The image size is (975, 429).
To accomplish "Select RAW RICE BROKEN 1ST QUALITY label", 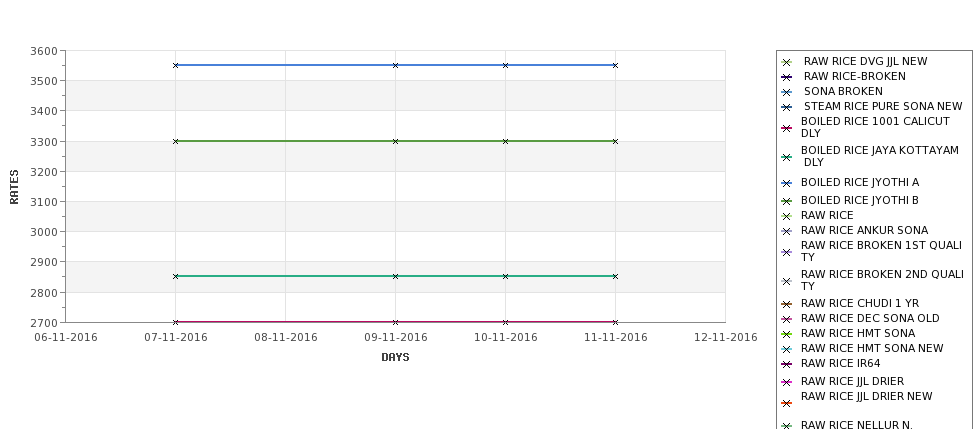I will (881, 251).
